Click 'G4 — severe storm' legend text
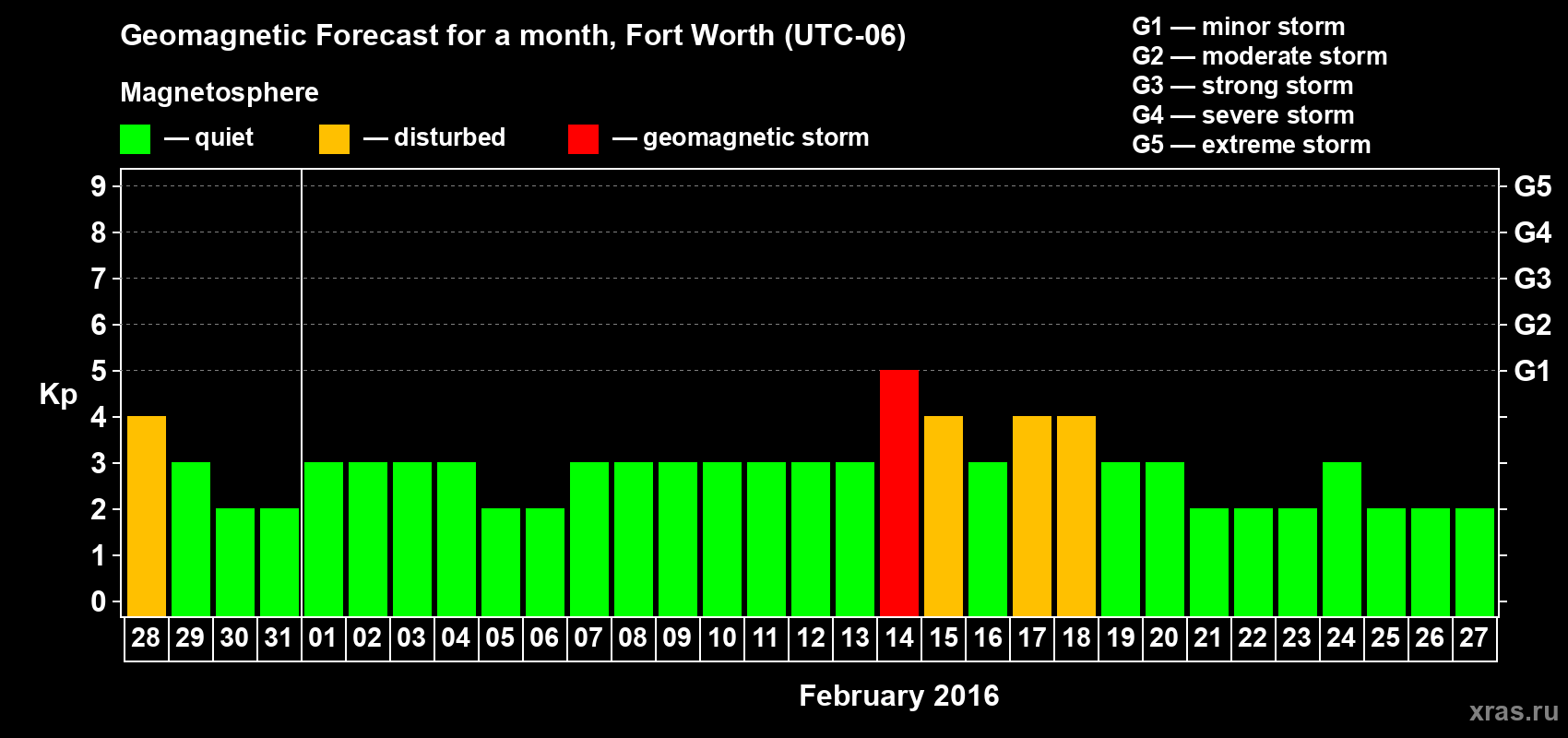The height and width of the screenshot is (738, 1568). (x=1243, y=115)
